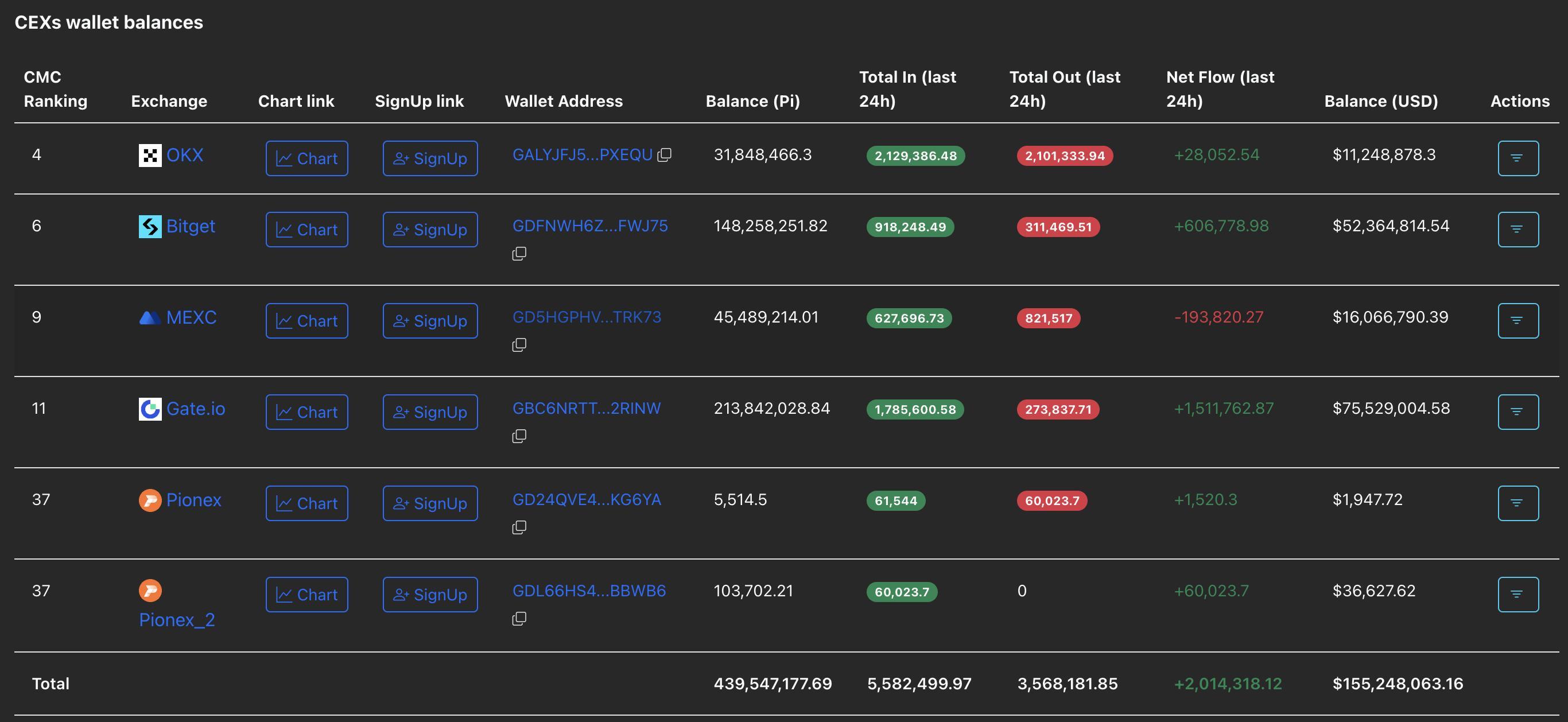Open the Bitget Chart button

tap(307, 230)
